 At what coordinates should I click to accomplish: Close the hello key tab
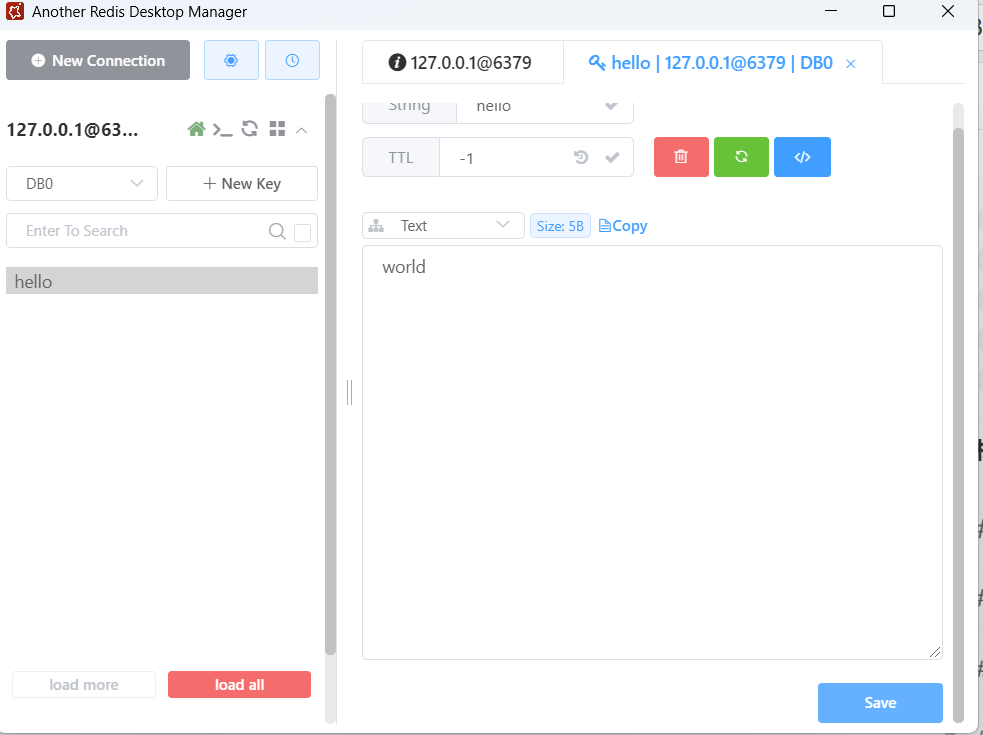[851, 64]
